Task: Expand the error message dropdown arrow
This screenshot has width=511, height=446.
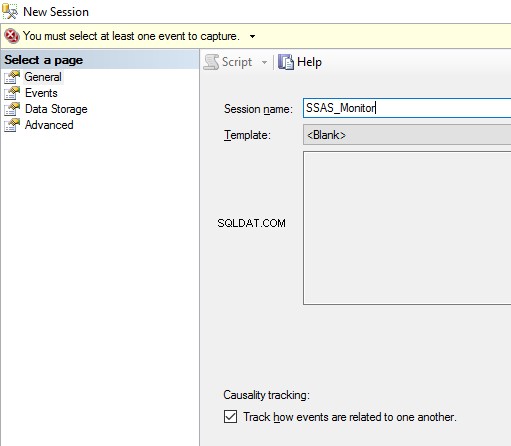Action: 253,36
